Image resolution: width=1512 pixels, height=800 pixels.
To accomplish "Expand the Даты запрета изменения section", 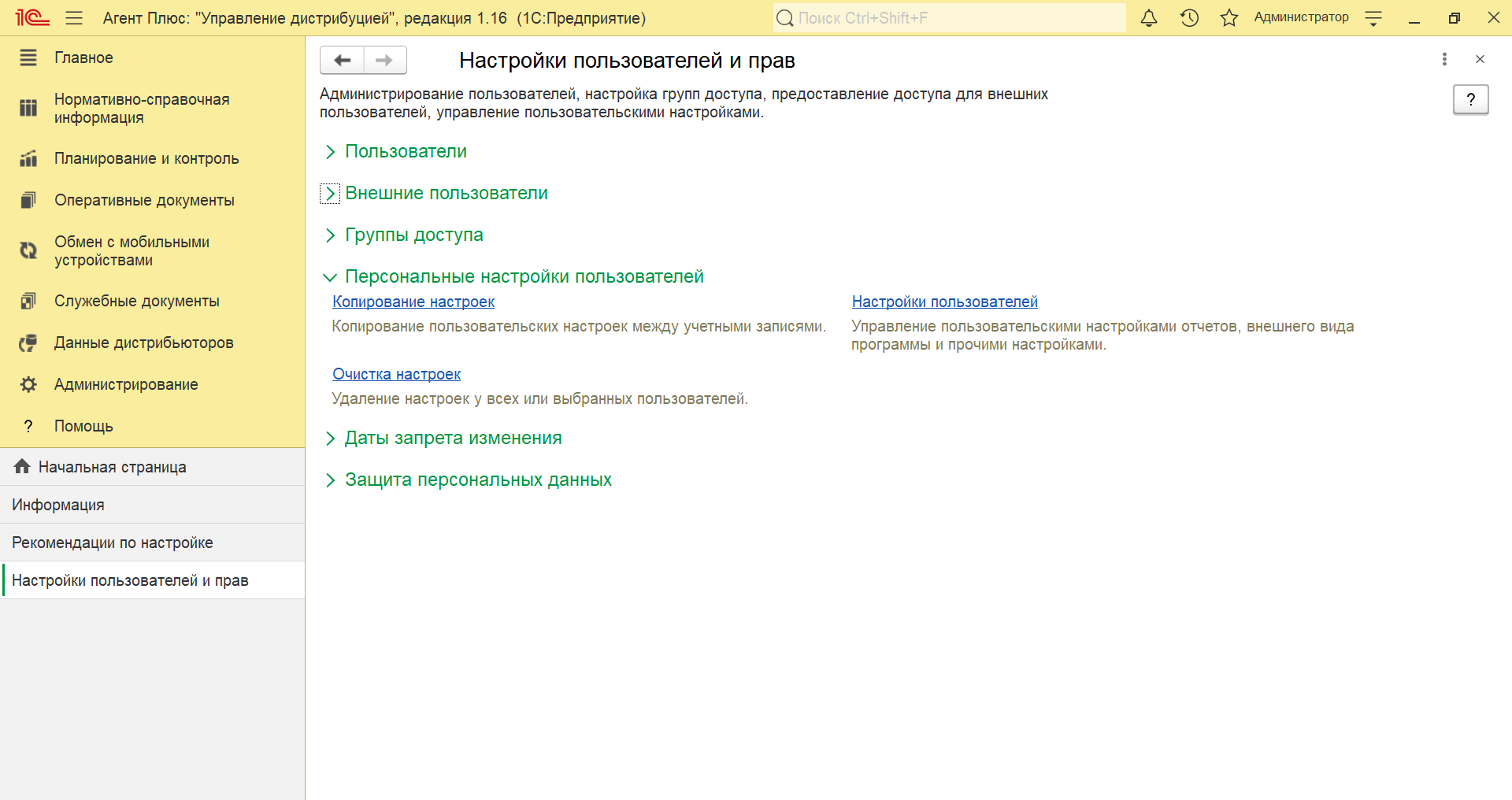I will click(x=330, y=439).
